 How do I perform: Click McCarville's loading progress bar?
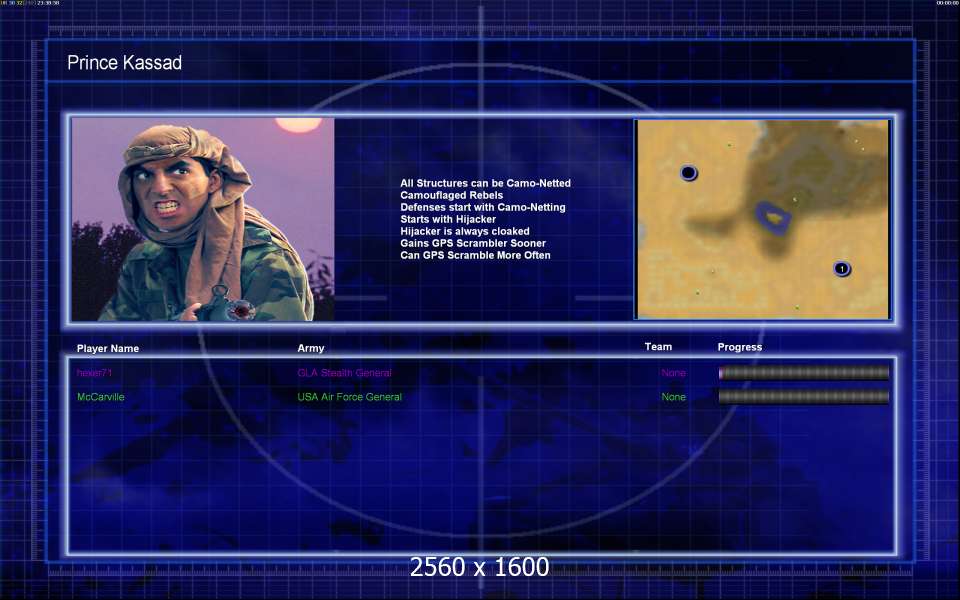coord(803,397)
